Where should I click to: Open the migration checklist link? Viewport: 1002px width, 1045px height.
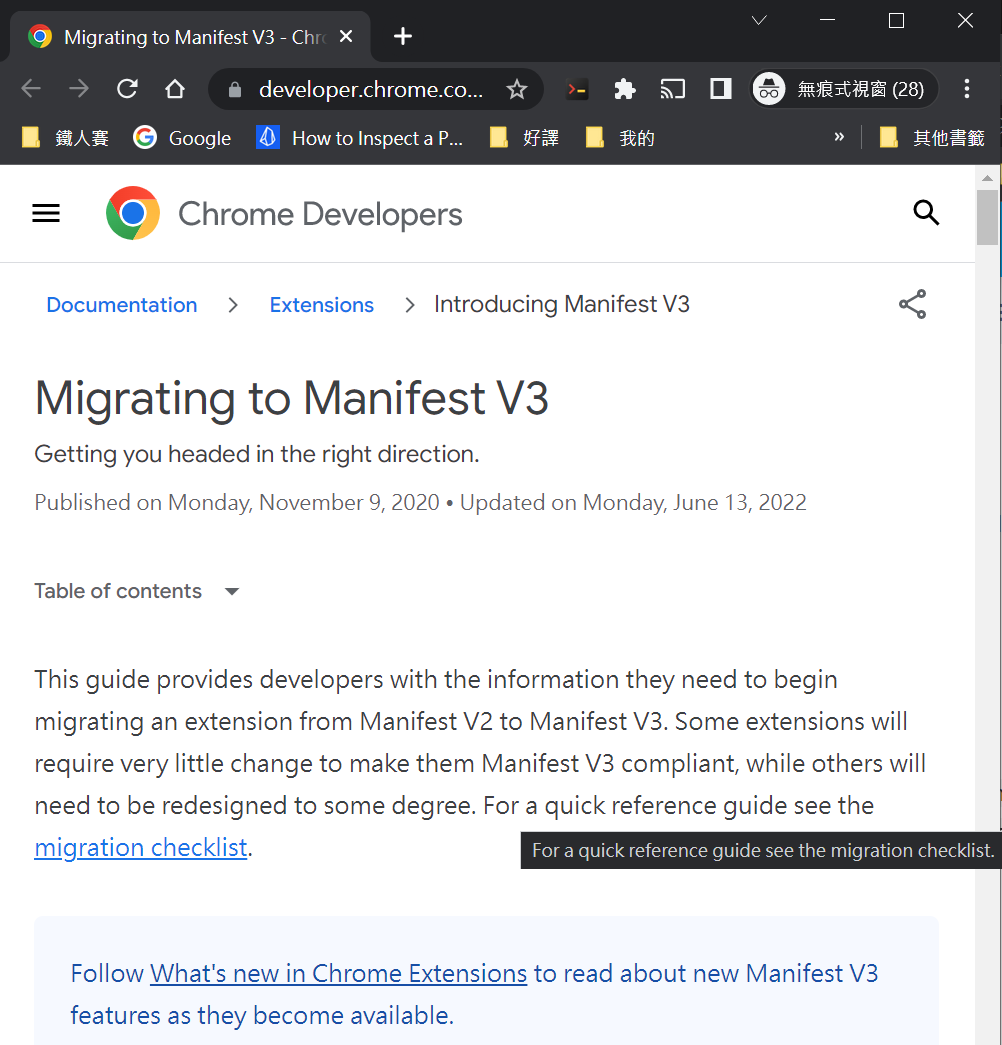point(141,848)
